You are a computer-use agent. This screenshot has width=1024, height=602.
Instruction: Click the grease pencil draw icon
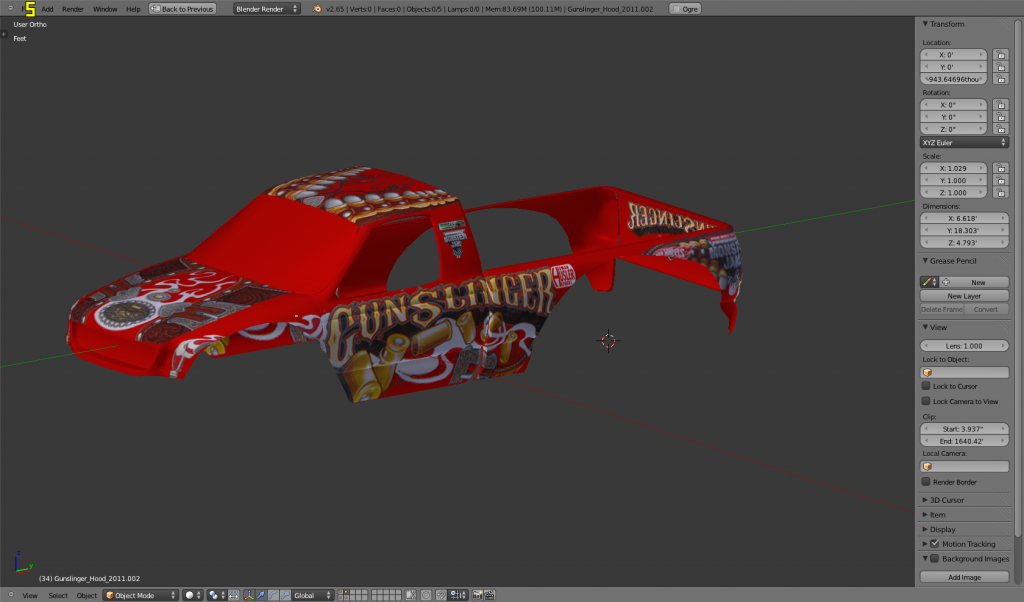pos(929,282)
